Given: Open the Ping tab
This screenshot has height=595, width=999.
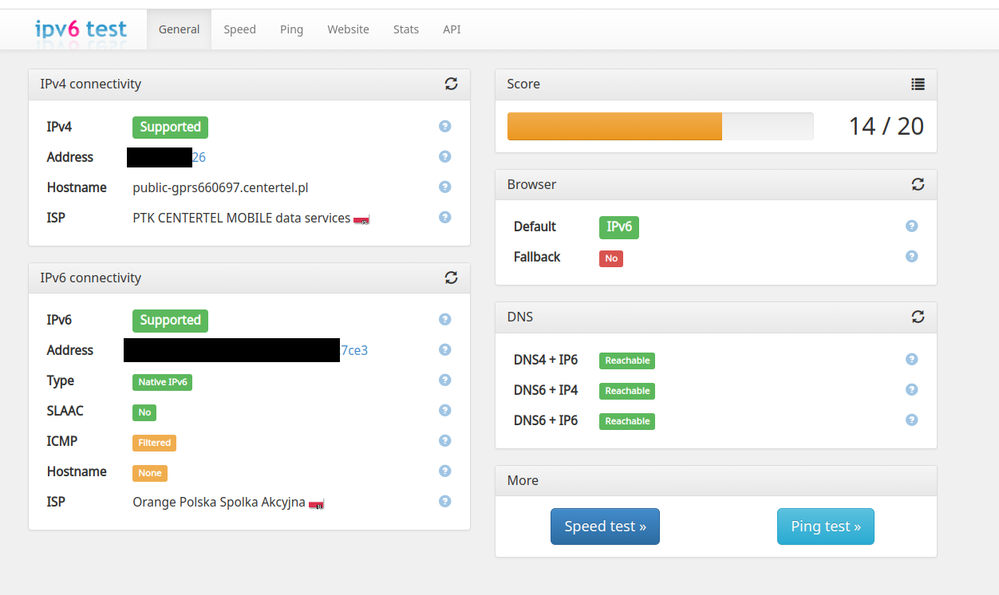Looking at the screenshot, I should (291, 30).
